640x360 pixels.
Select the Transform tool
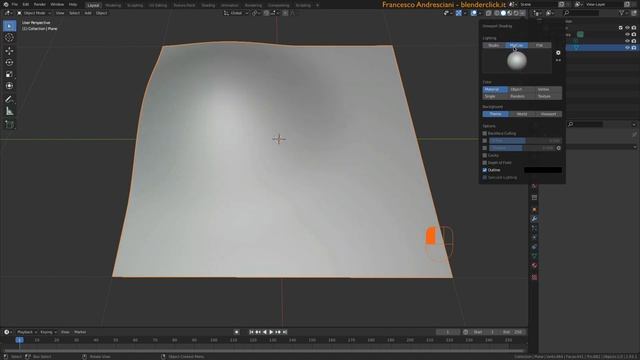9,86
